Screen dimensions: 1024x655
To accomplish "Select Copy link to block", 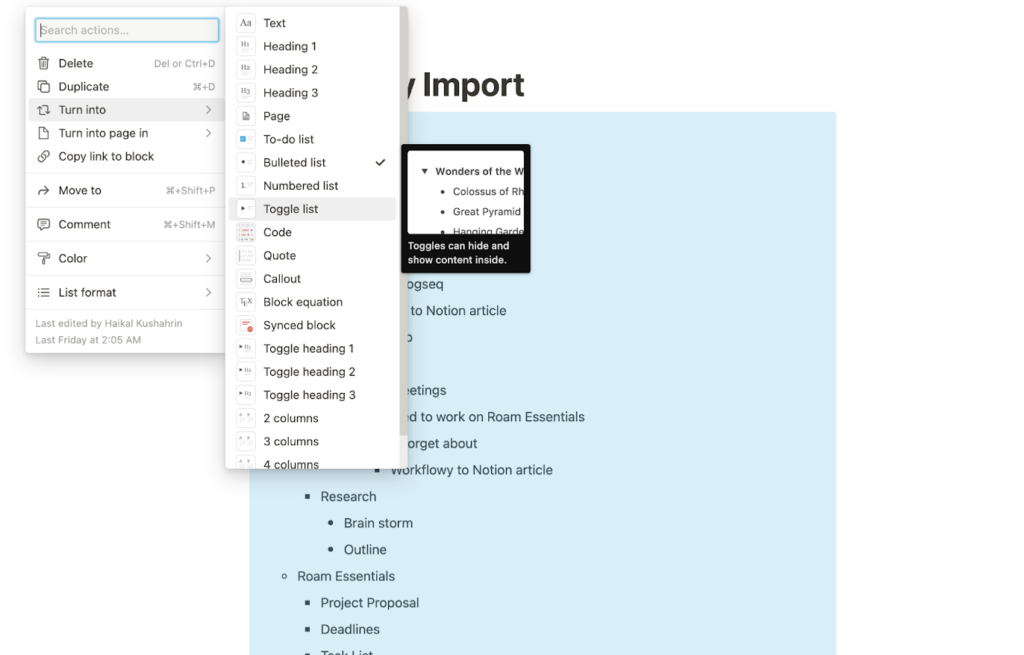I will [x=127, y=157].
